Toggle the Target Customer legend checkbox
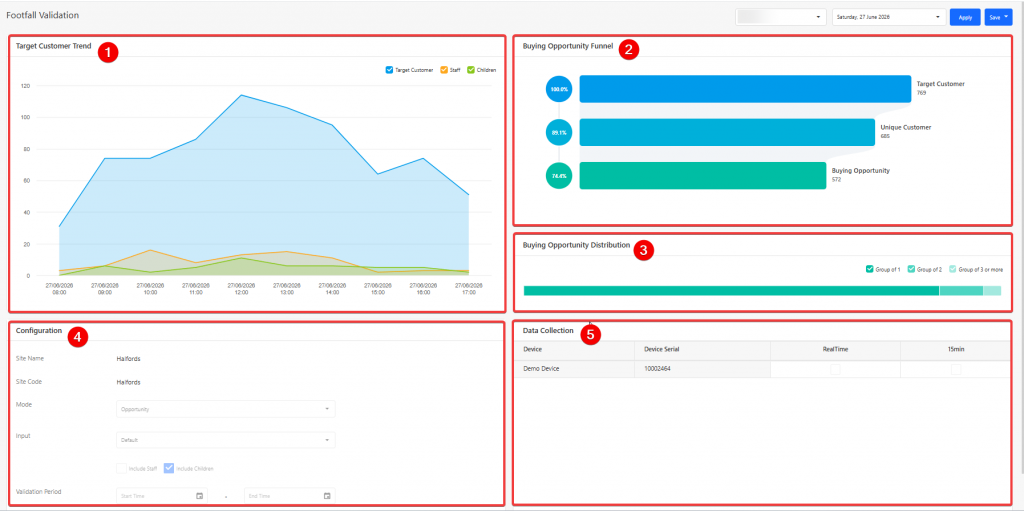 [389, 69]
